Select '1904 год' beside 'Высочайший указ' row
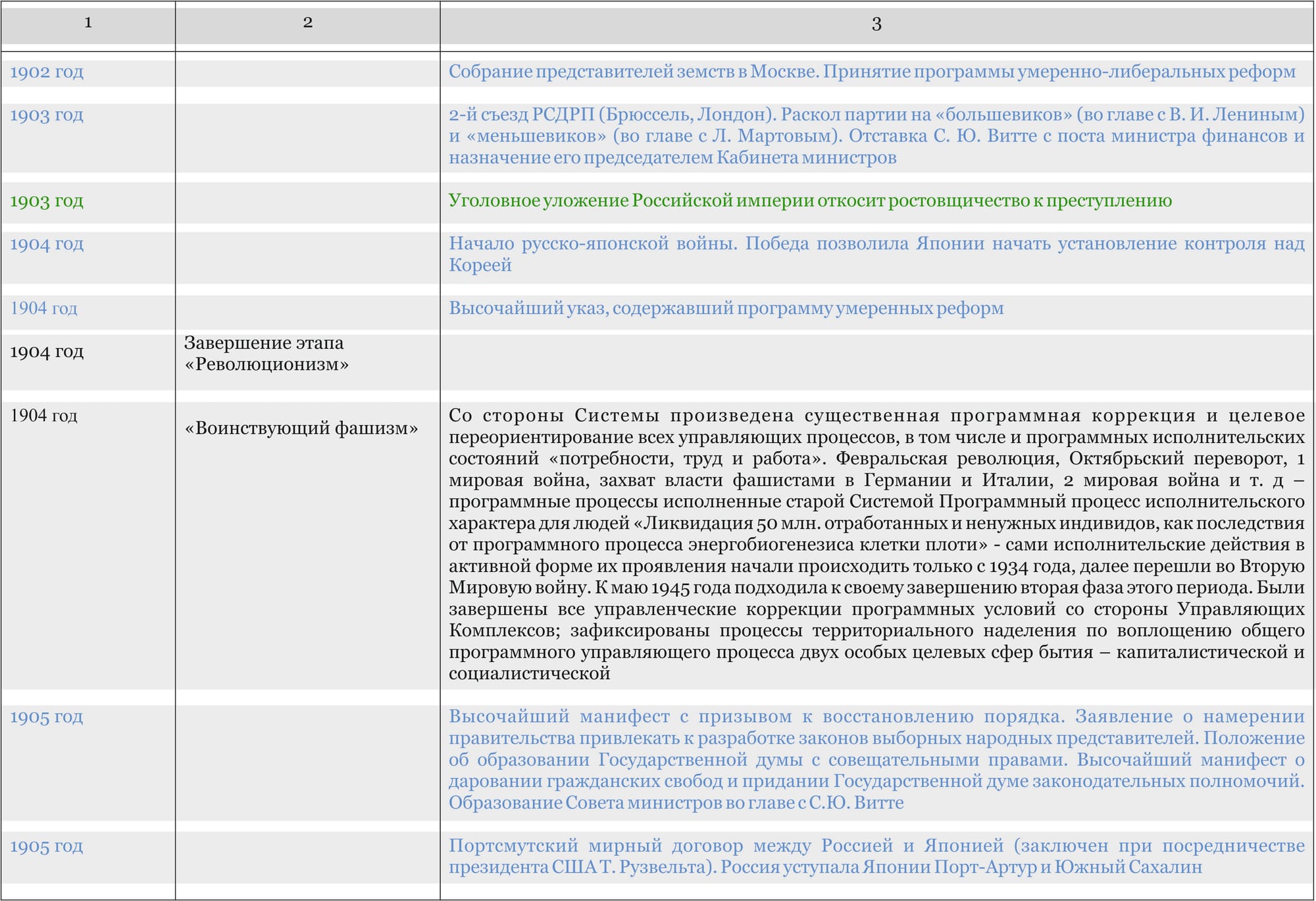Viewport: 1316px width, 901px height. [x=43, y=308]
